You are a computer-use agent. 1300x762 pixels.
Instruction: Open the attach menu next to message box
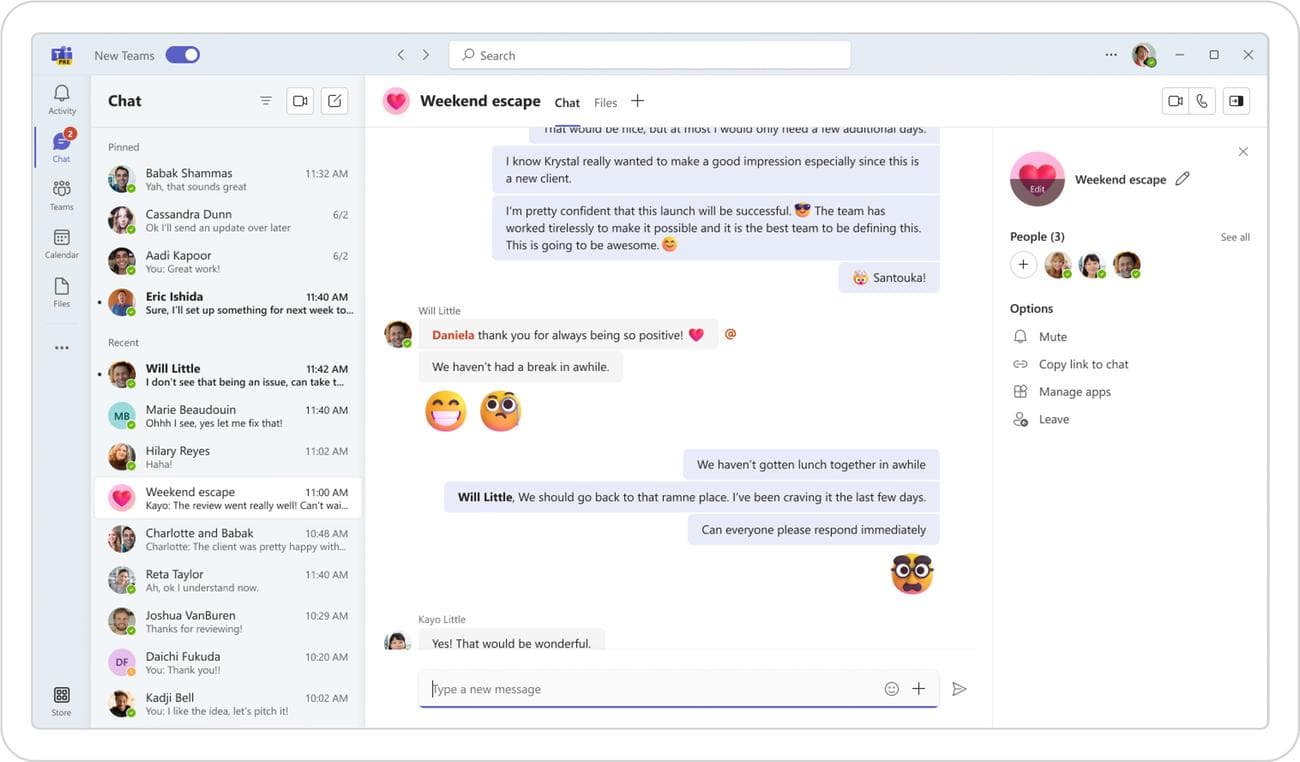click(x=919, y=688)
